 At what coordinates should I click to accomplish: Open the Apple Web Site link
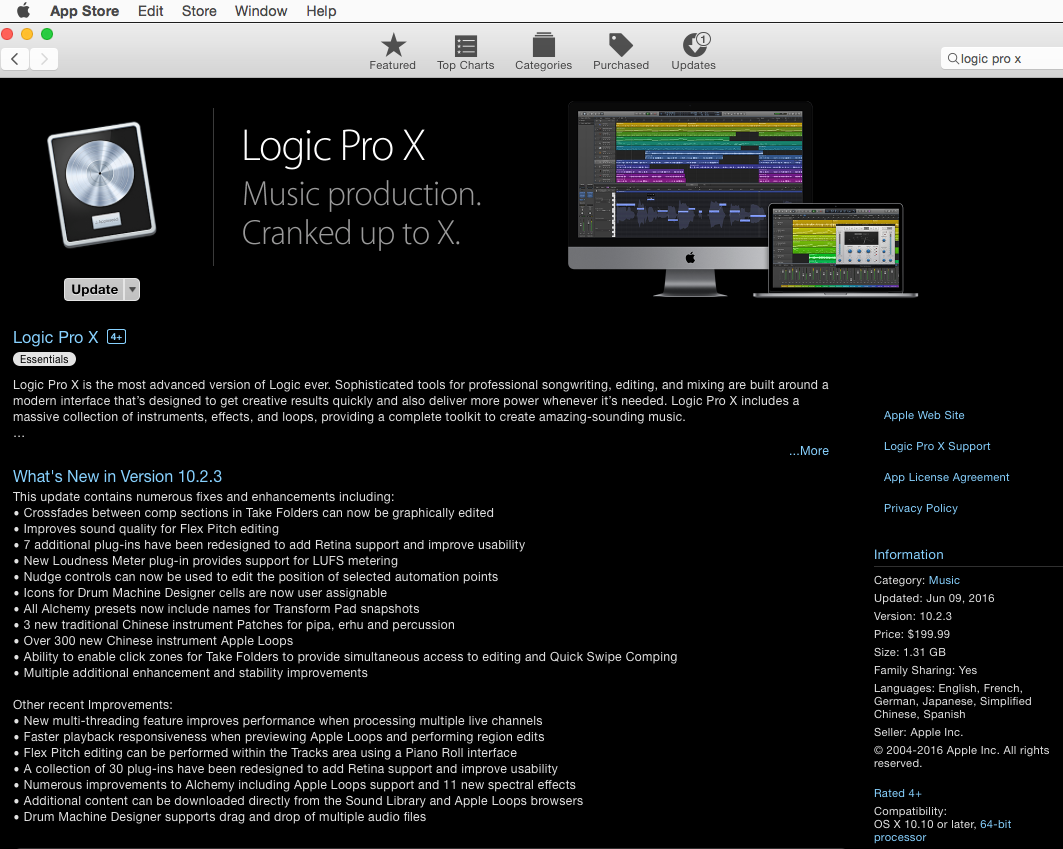[x=923, y=415]
